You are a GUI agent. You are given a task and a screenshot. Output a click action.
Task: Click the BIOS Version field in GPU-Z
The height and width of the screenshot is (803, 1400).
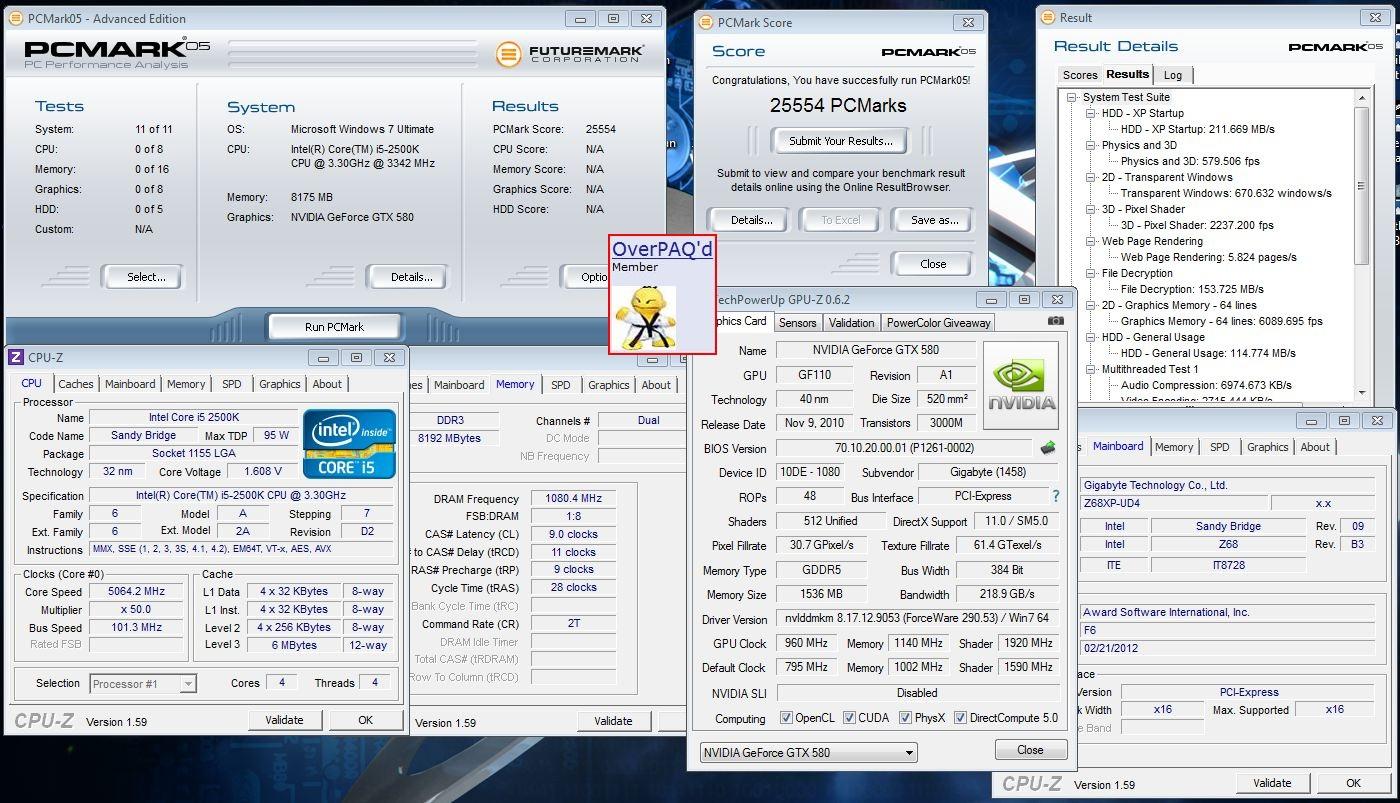click(x=904, y=448)
